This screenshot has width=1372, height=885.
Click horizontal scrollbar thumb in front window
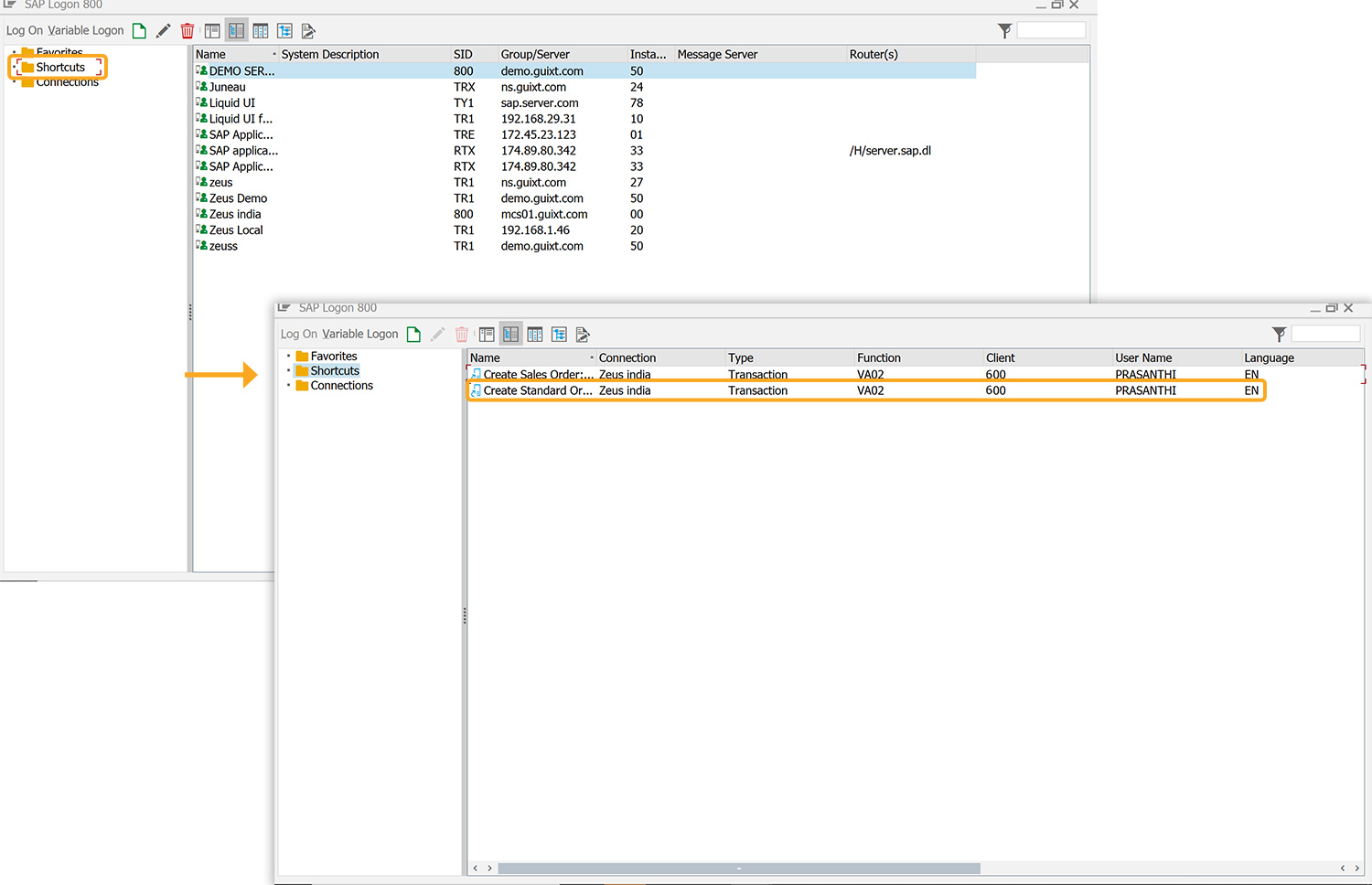coord(739,869)
